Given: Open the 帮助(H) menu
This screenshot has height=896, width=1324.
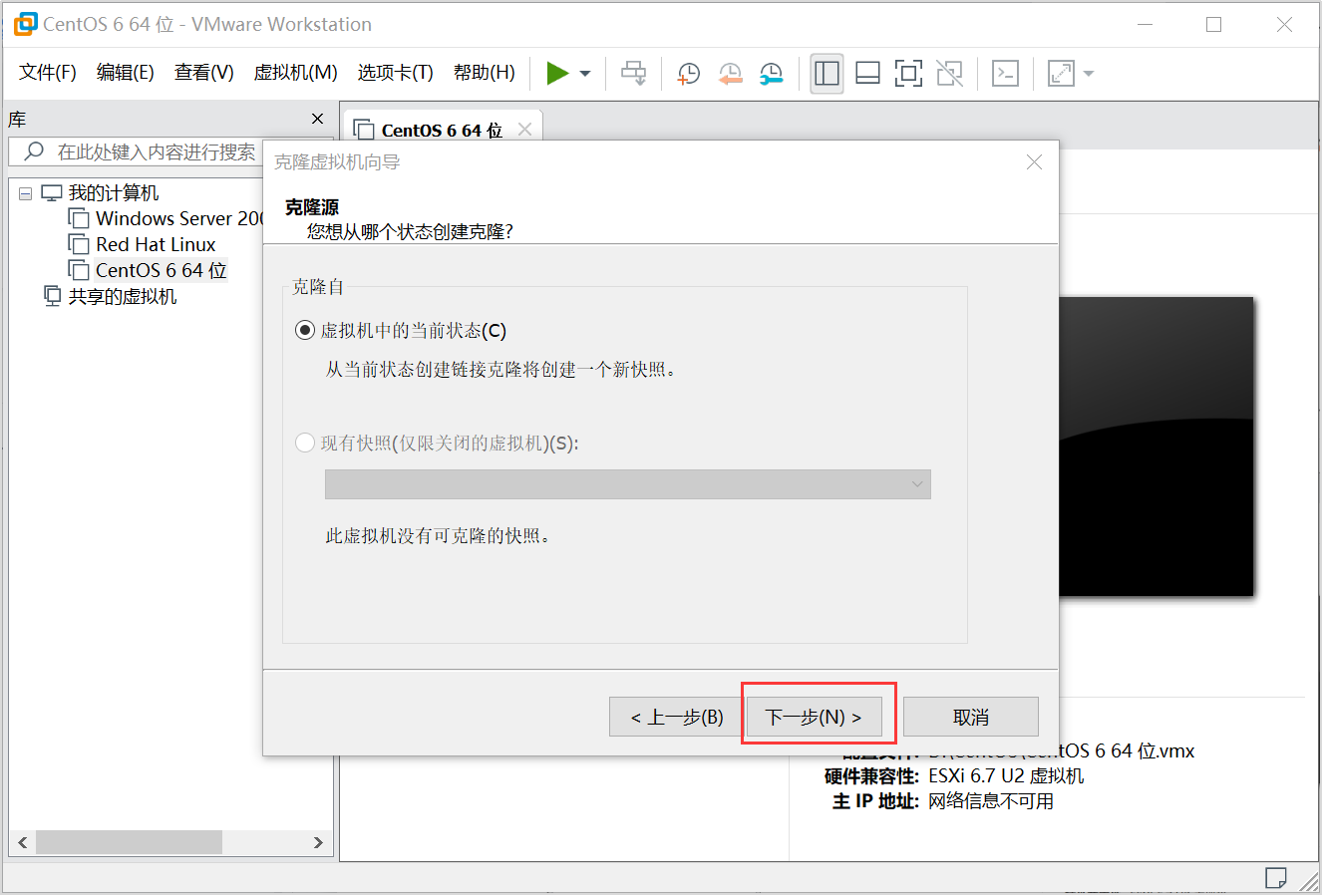Looking at the screenshot, I should click(485, 72).
